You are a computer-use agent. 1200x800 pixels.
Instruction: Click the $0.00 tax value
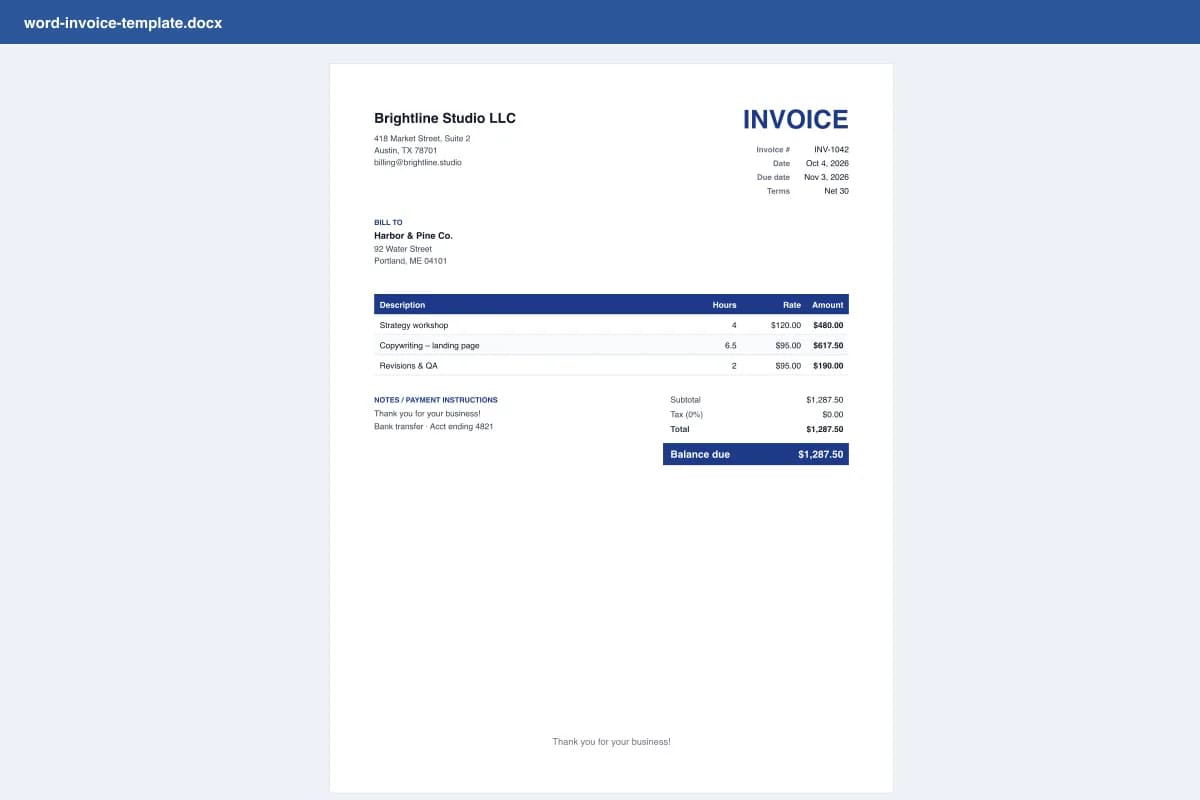tap(832, 414)
